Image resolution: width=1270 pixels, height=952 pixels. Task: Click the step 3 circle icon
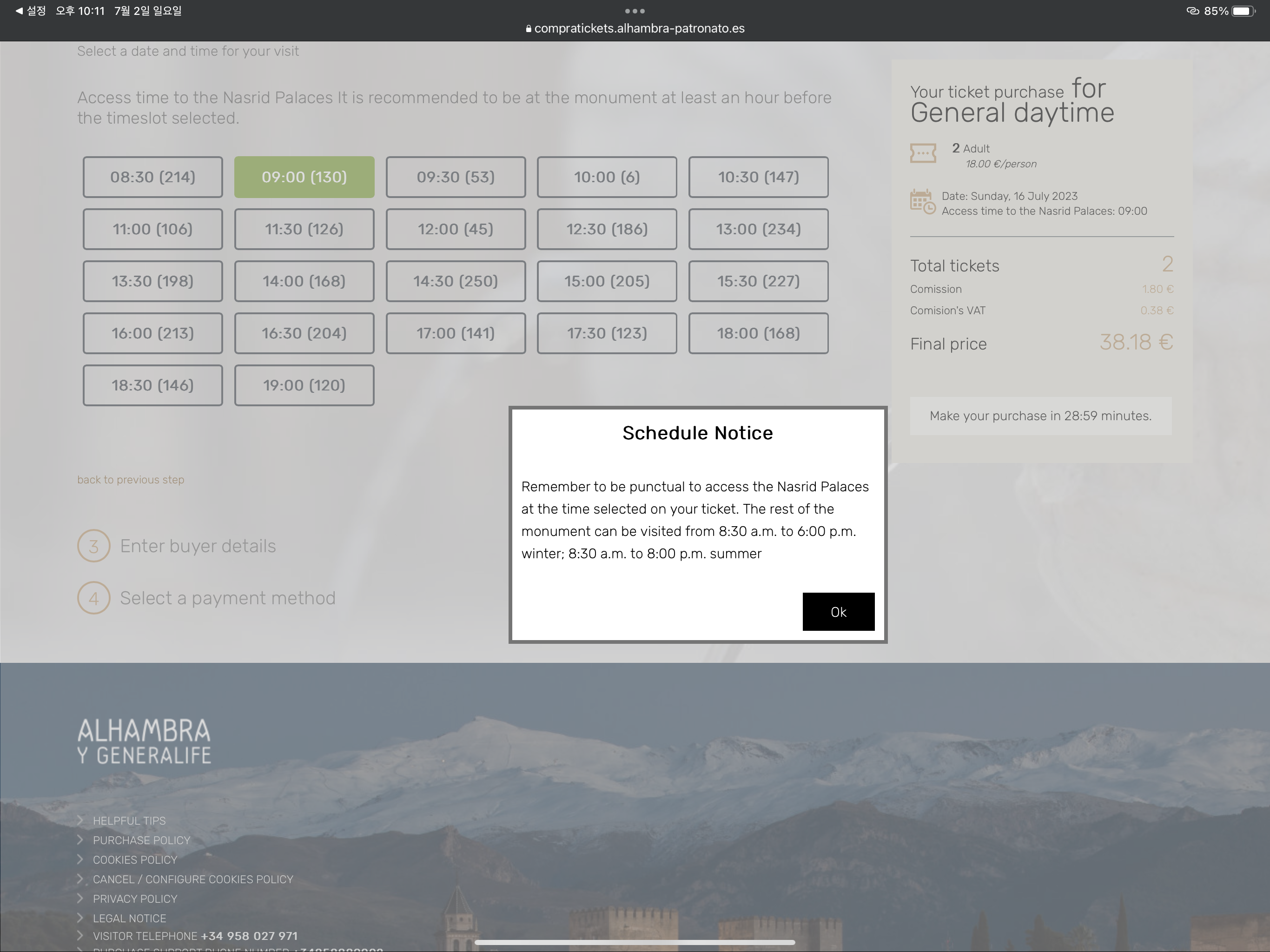(93, 546)
